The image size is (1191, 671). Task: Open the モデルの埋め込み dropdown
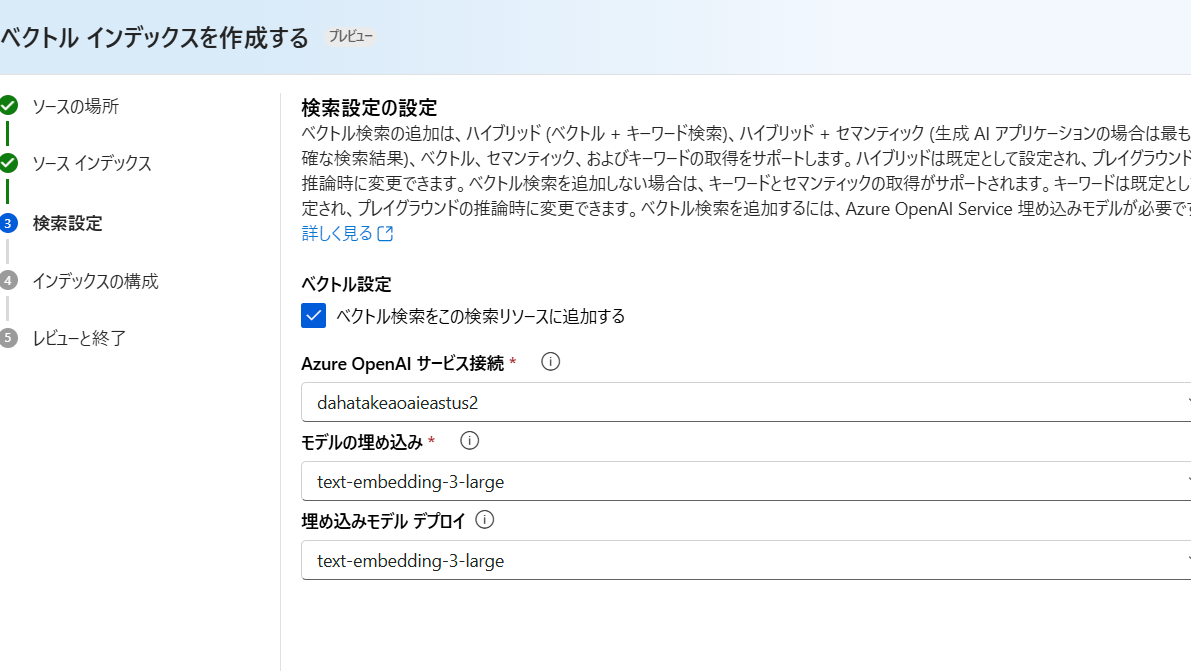tap(746, 481)
